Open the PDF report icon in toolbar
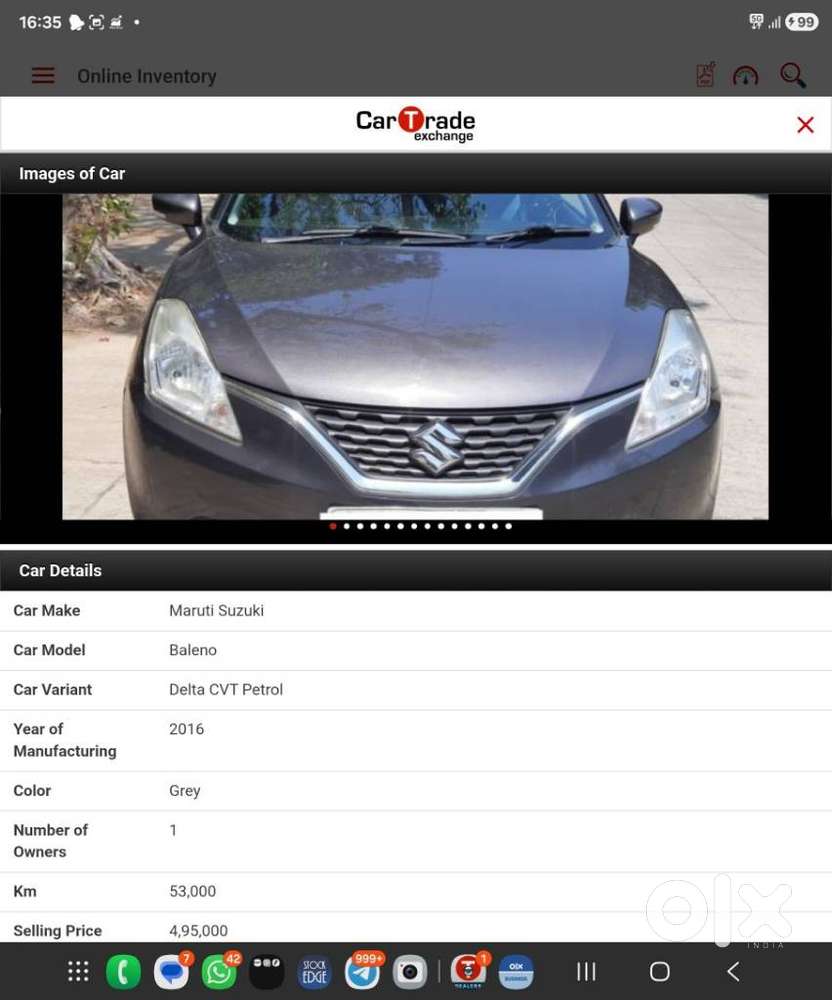This screenshot has height=1000, width=832. coord(705,75)
